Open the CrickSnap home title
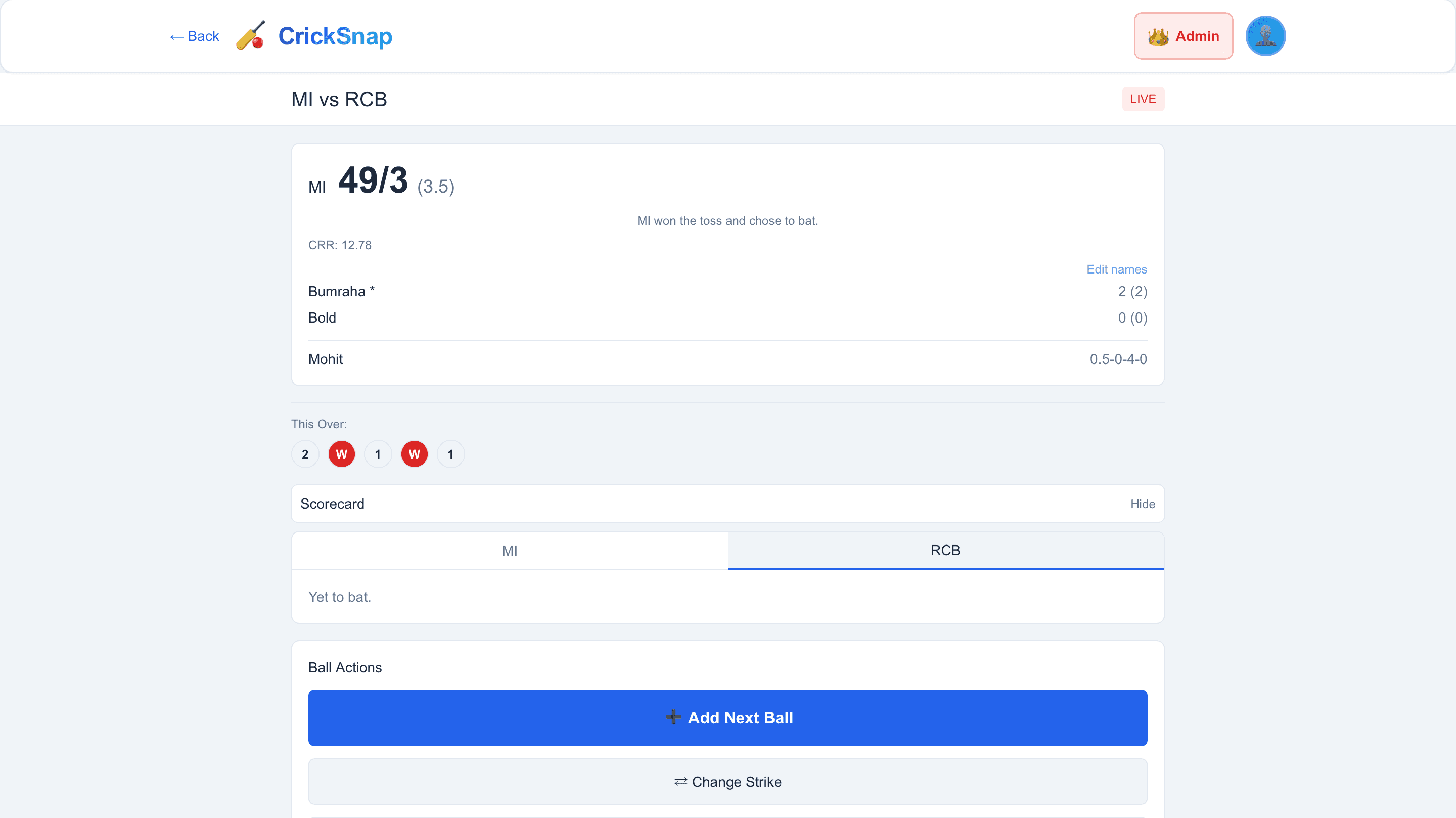 coord(335,36)
